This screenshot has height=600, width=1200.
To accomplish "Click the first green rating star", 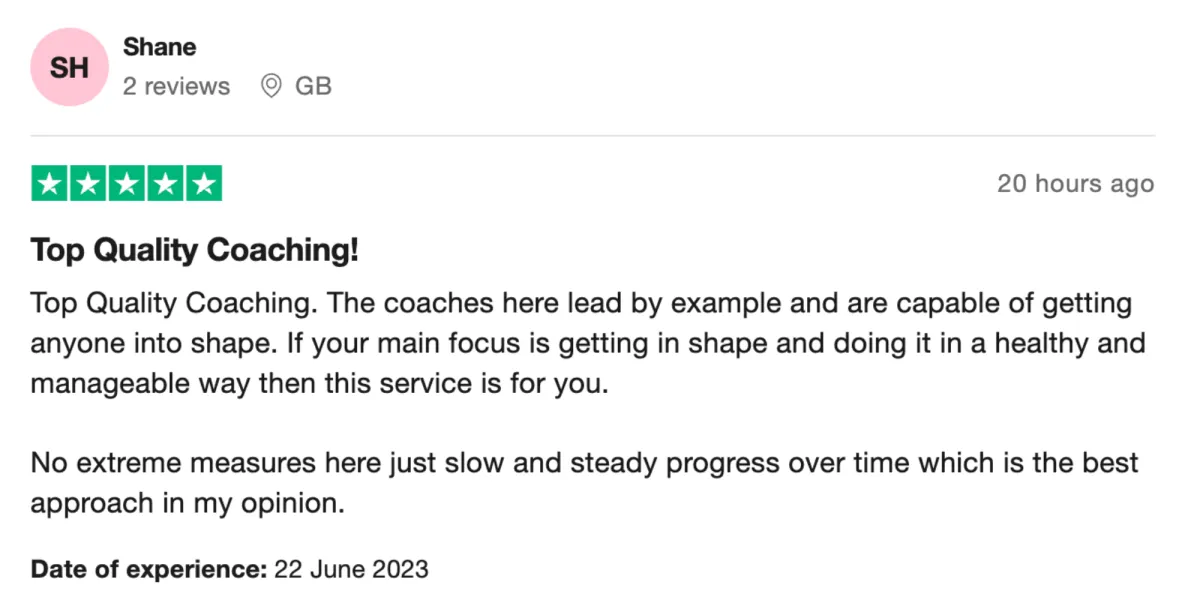I will click(50, 184).
